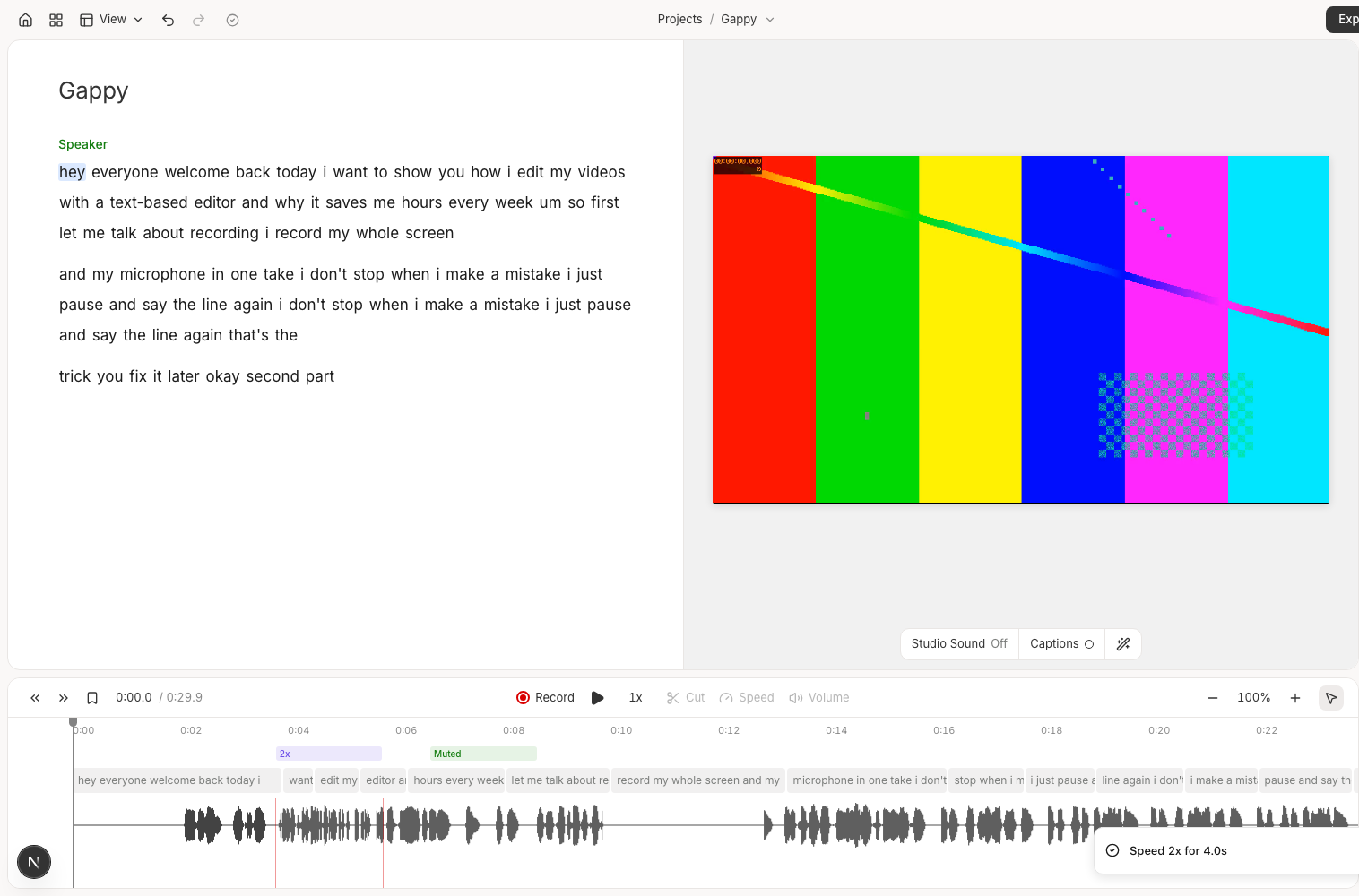This screenshot has width=1359, height=896.
Task: Zoom in the timeline with plus
Action: click(1295, 698)
